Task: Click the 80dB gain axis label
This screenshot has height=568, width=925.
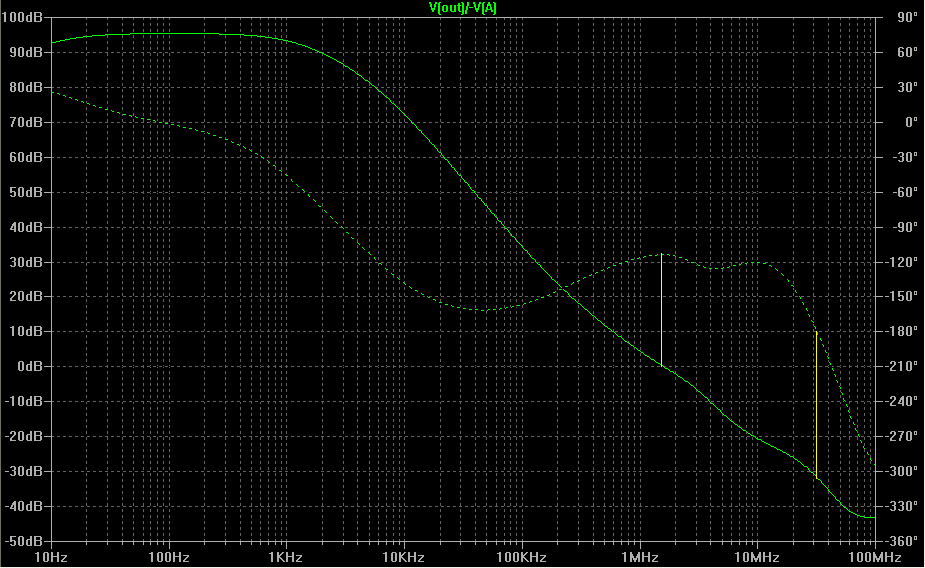Action: [26, 87]
